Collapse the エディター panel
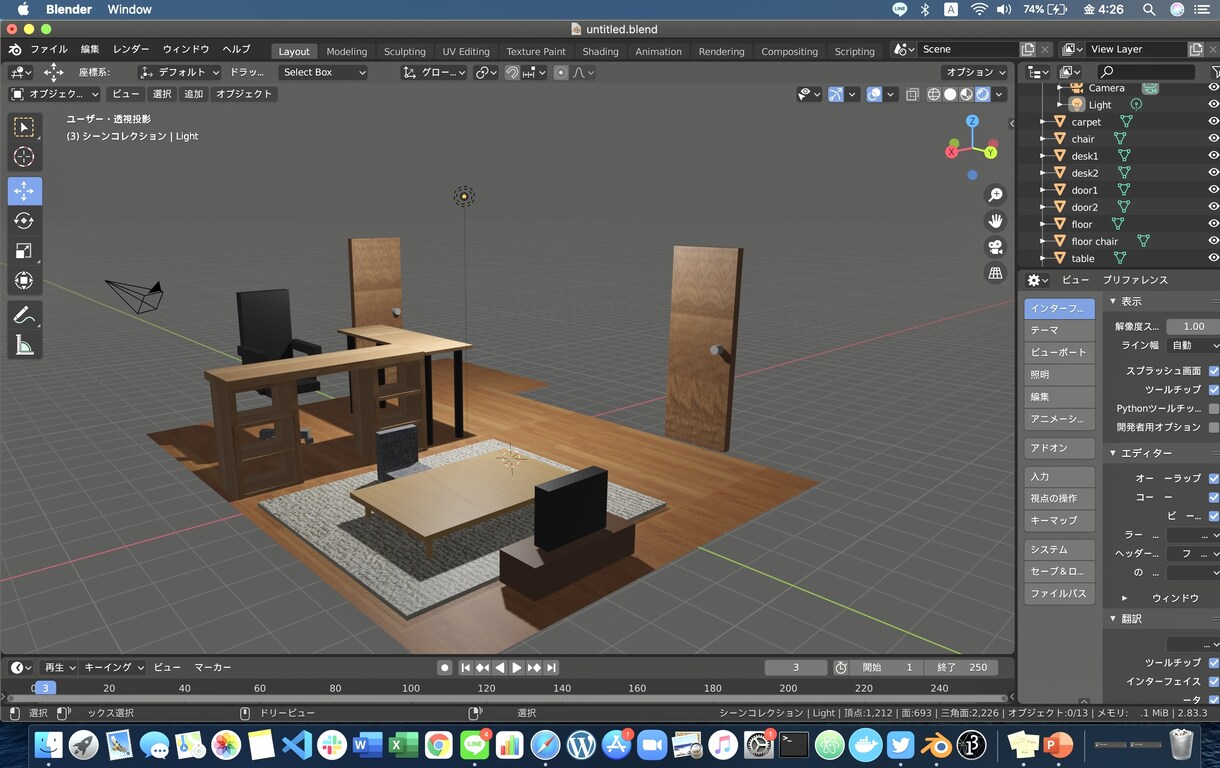1220x768 pixels. pyautogui.click(x=1114, y=453)
